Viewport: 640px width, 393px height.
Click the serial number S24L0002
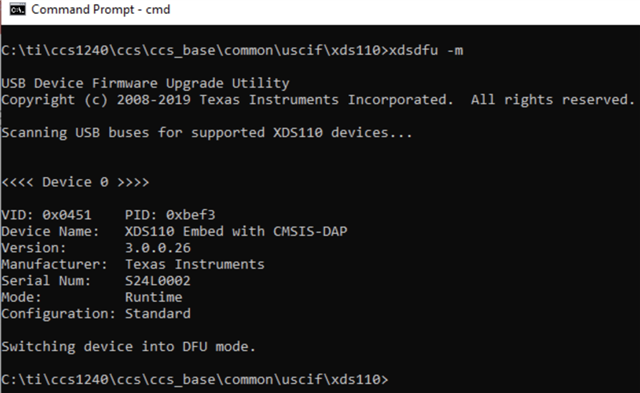point(158,281)
